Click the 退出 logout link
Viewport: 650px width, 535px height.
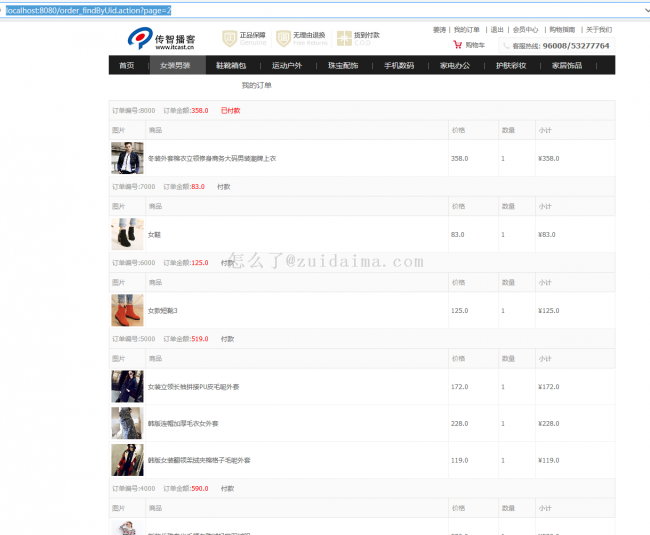497,30
